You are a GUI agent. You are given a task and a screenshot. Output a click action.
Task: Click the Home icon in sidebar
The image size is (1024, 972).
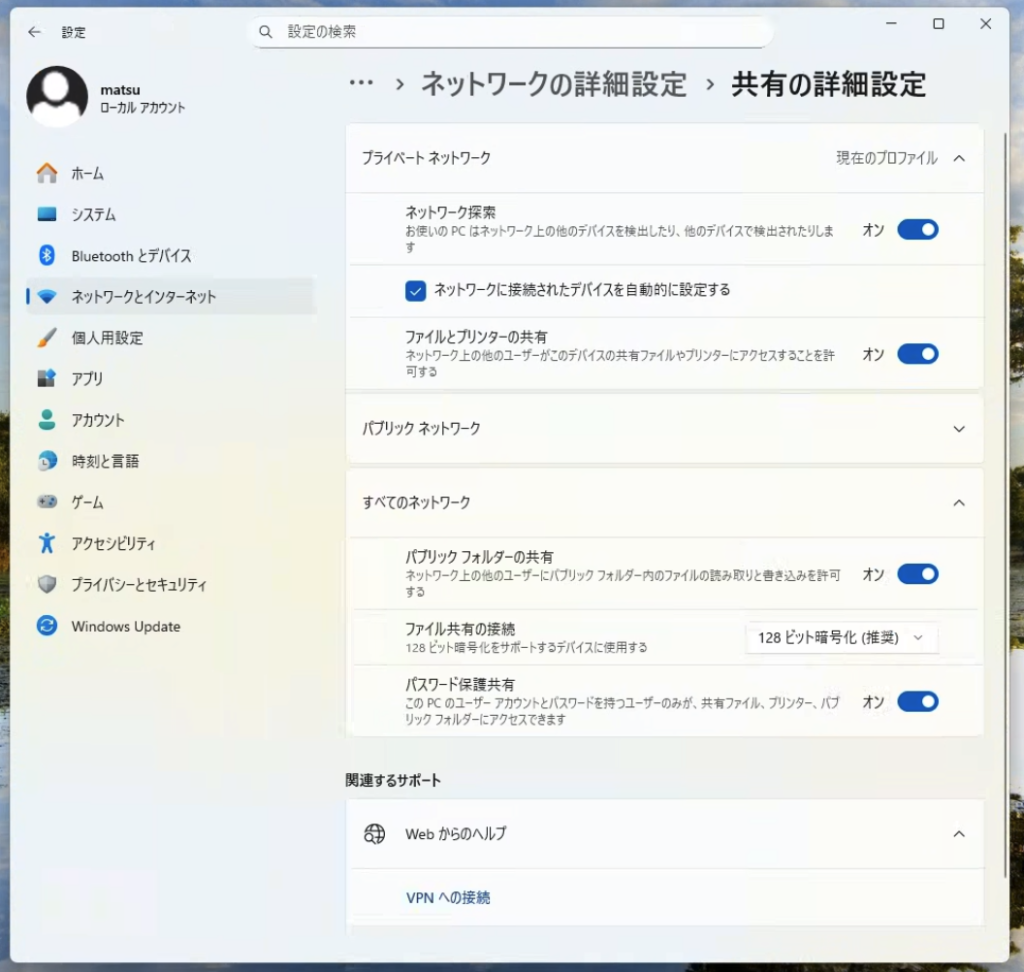point(47,173)
